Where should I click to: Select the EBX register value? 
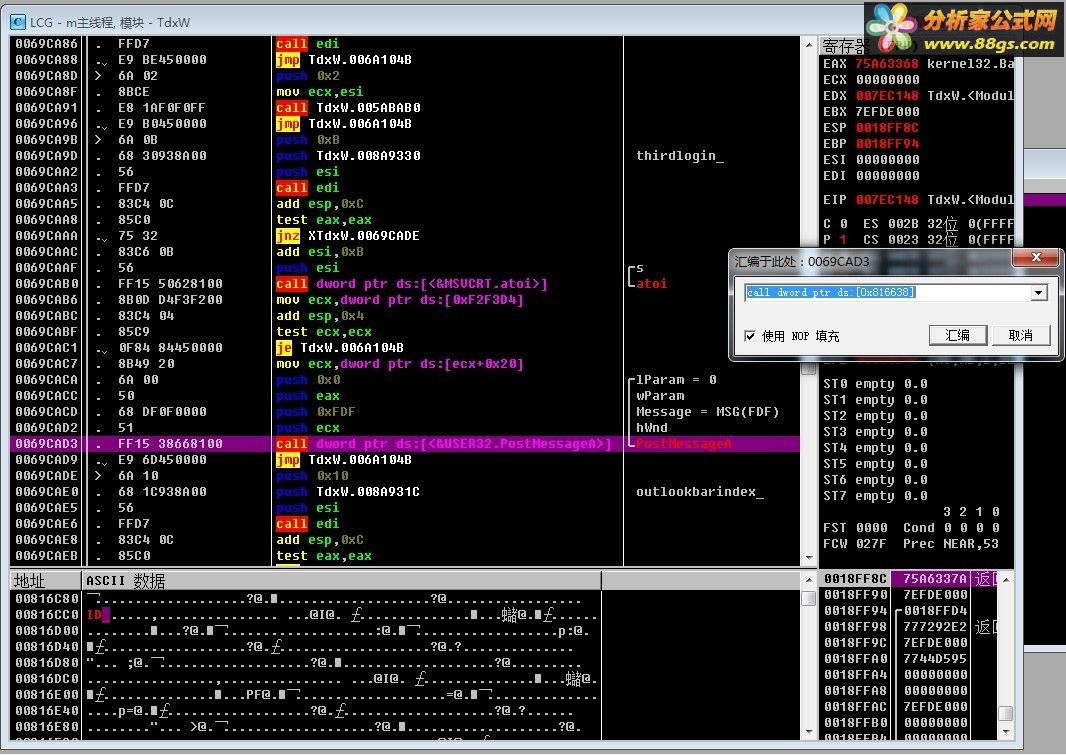click(887, 111)
